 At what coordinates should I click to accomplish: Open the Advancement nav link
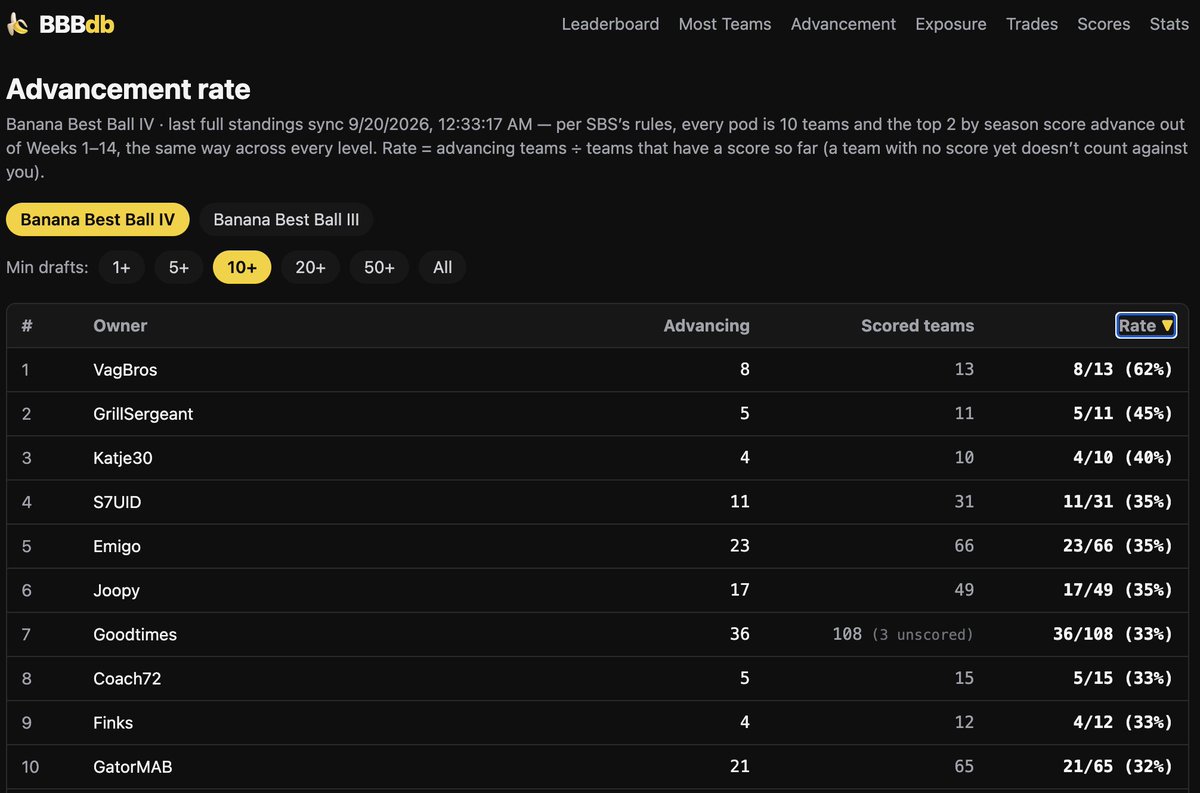pyautogui.click(x=843, y=24)
